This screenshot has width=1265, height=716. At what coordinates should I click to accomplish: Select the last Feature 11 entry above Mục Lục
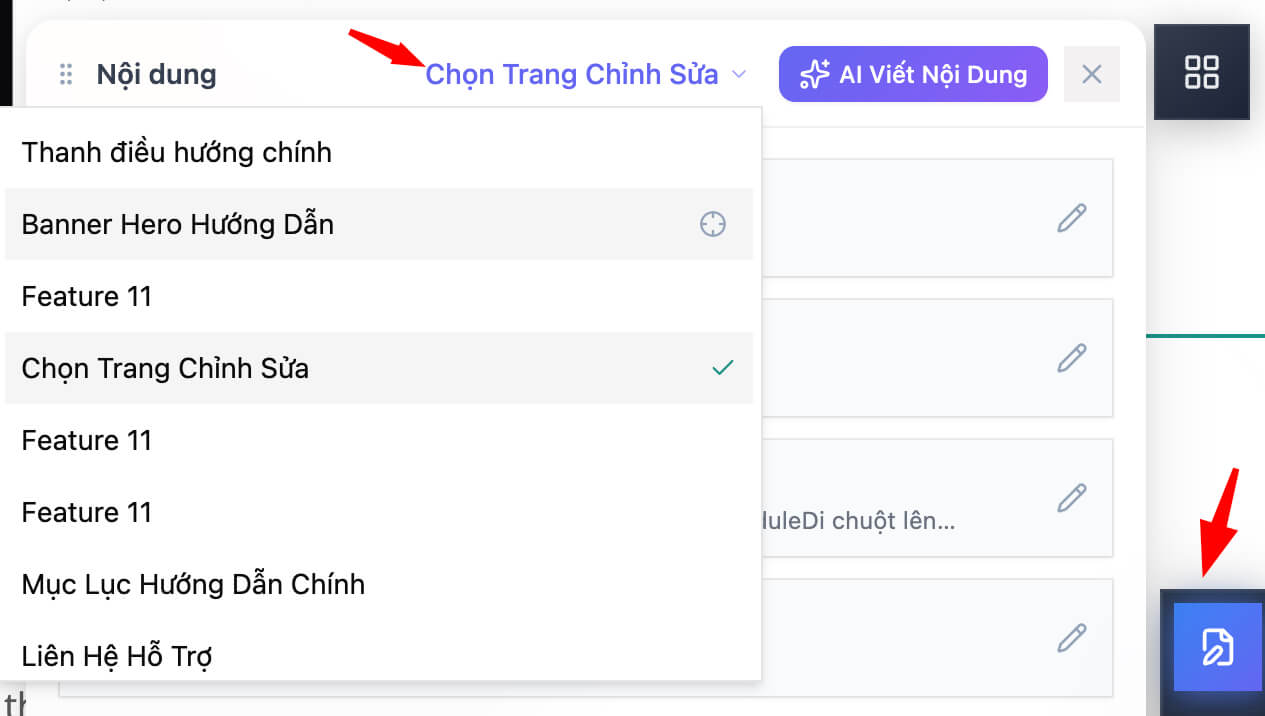pos(379,512)
